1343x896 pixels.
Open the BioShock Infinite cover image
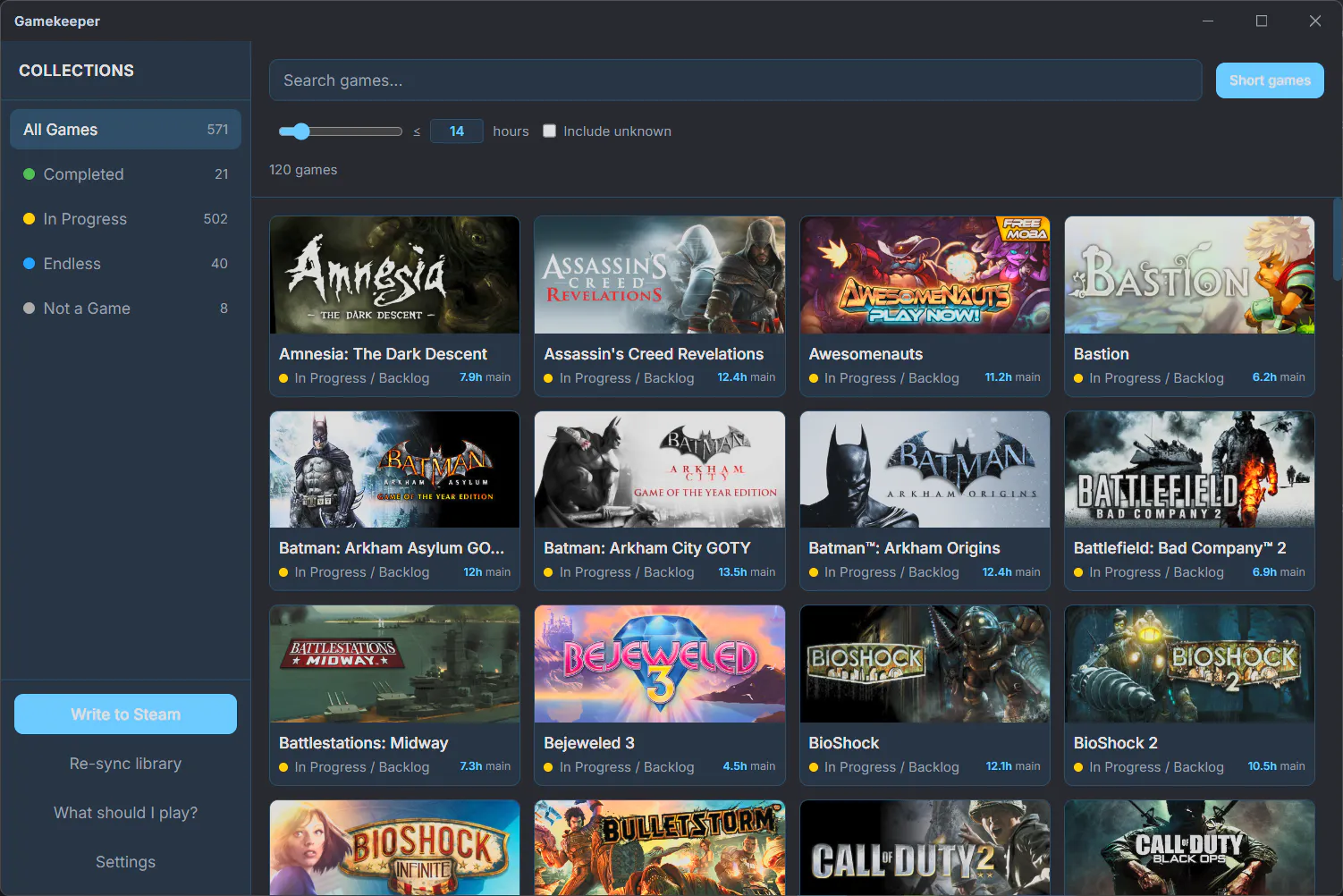(x=394, y=848)
